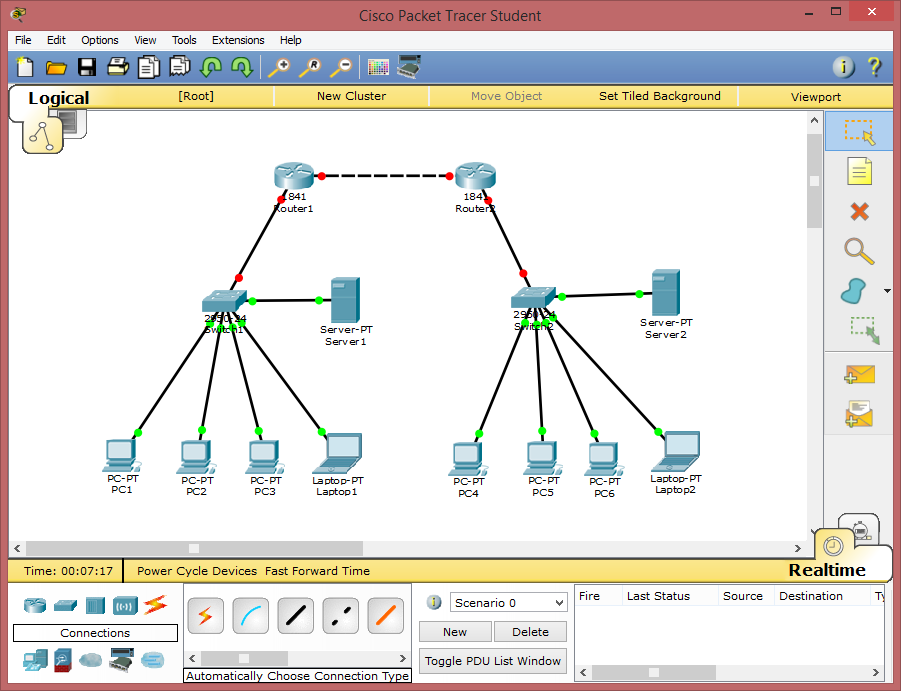Print using the printer icon
This screenshot has height=691, width=901.
pyautogui.click(x=118, y=67)
